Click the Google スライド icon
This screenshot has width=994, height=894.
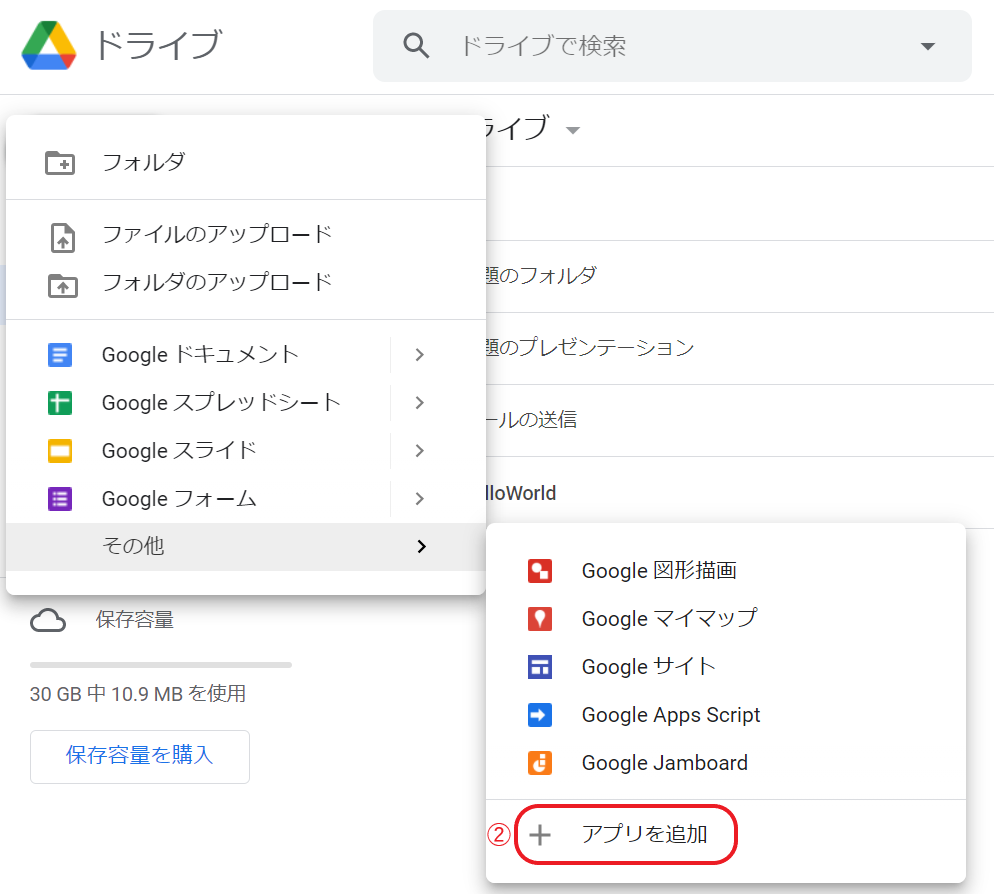click(60, 451)
